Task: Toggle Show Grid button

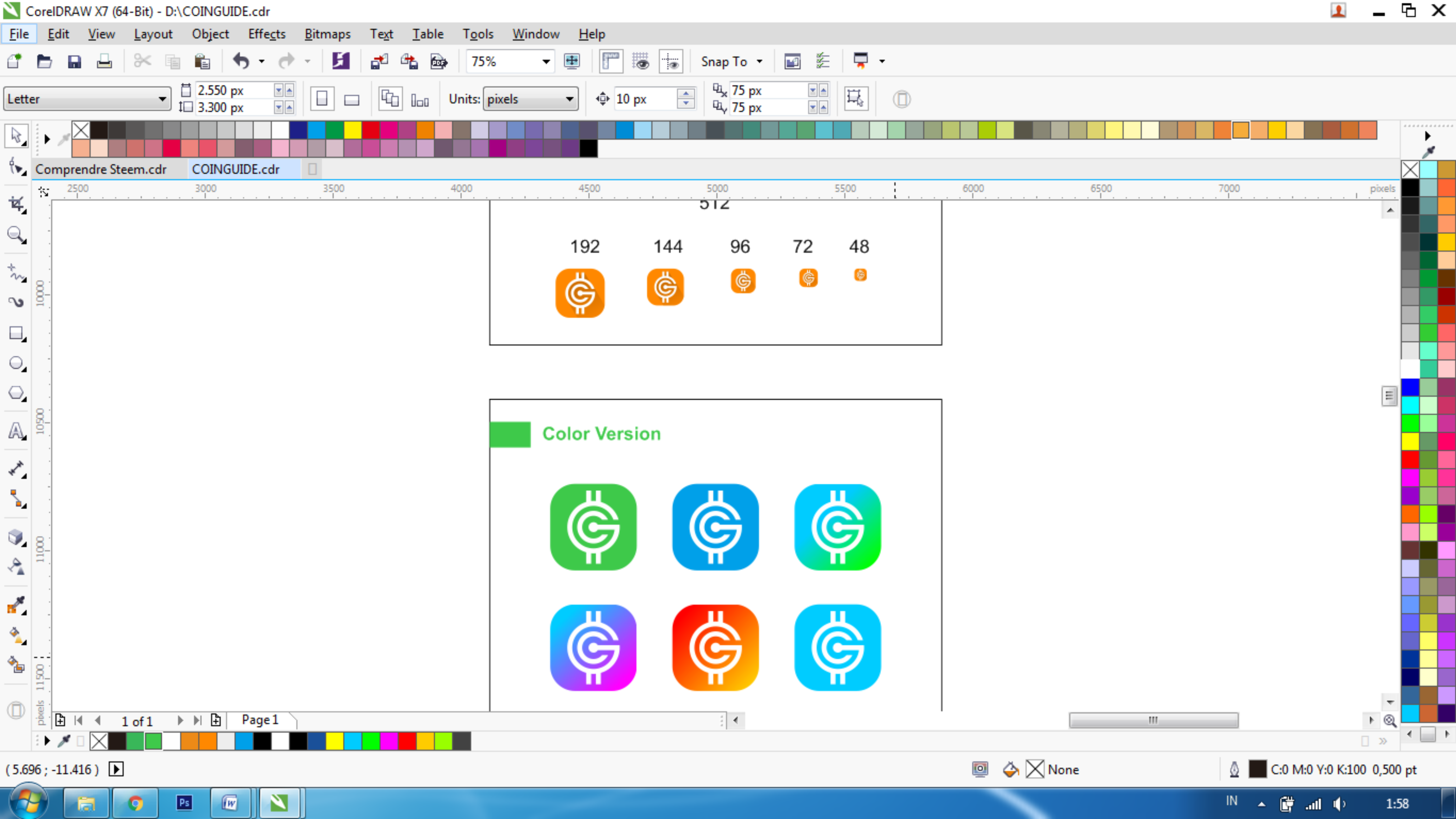Action: tap(640, 61)
